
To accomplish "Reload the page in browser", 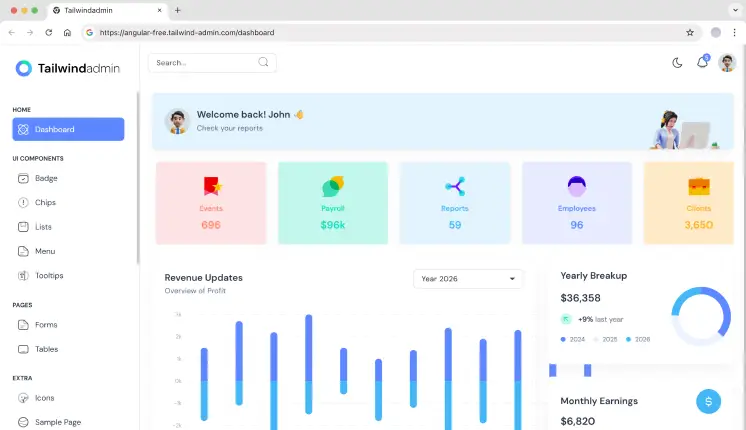I will (49, 32).
